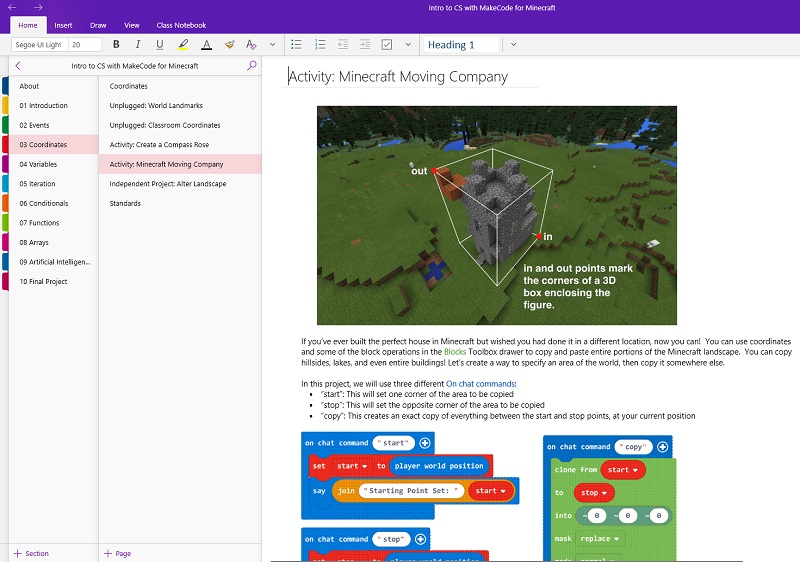Click the page title Activity: Minecraft Moving Company
800x562 pixels.
pos(398,76)
